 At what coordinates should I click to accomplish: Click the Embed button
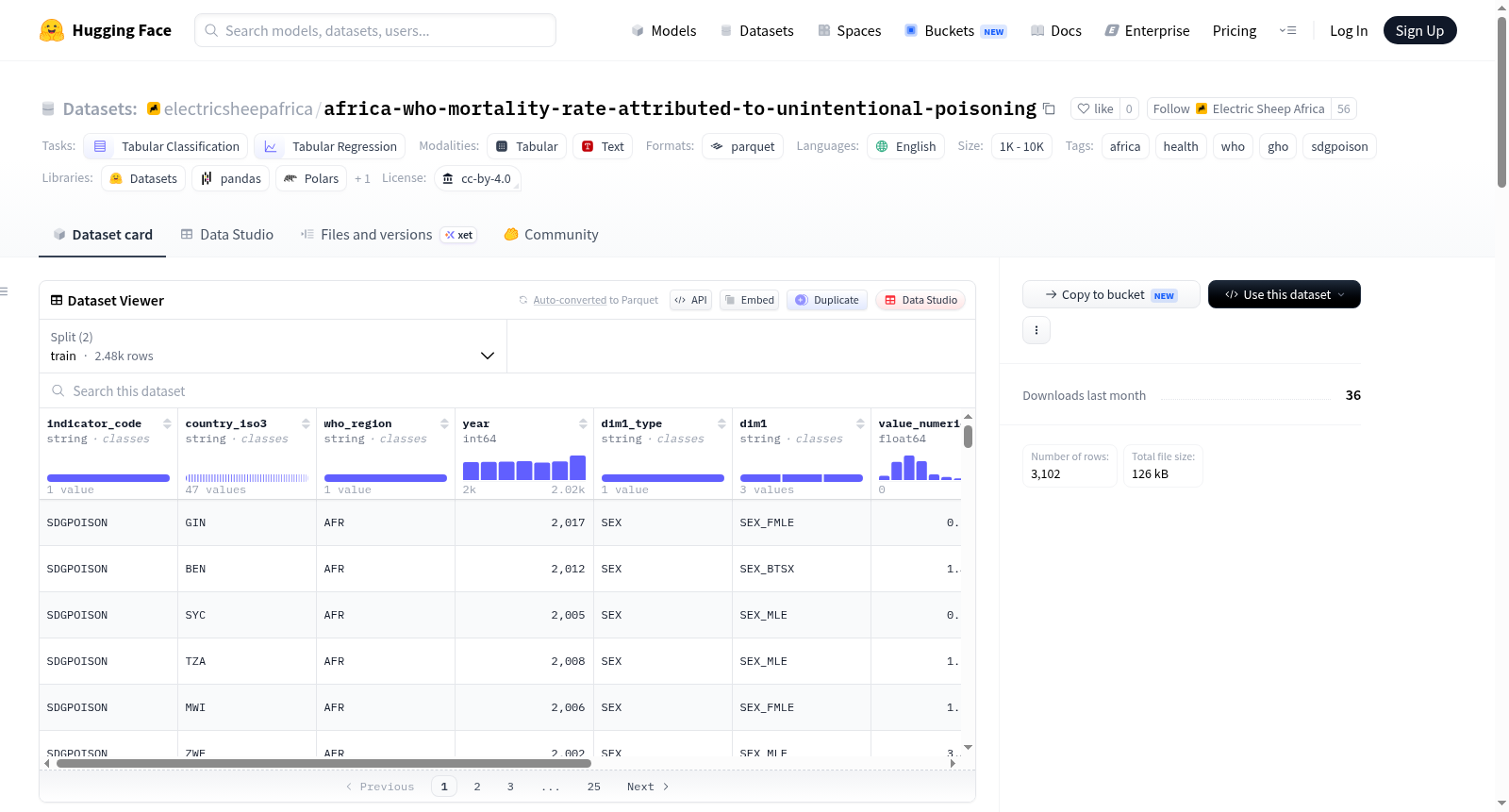tap(749, 300)
